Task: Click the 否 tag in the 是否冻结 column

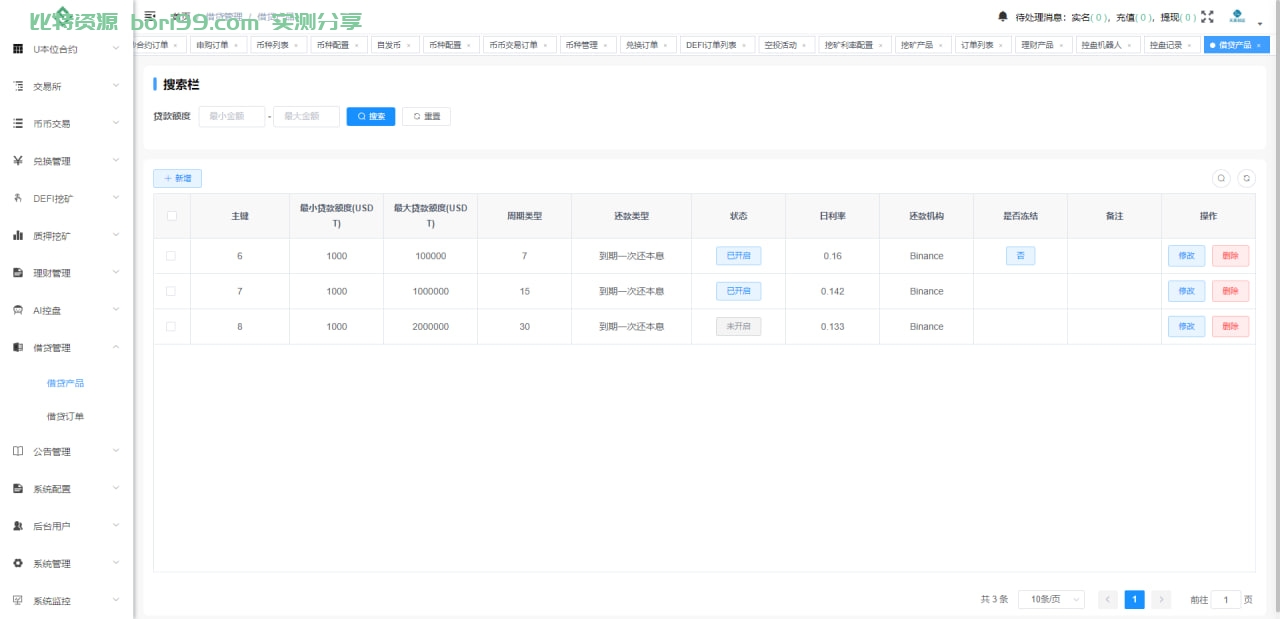Action: 1020,256
